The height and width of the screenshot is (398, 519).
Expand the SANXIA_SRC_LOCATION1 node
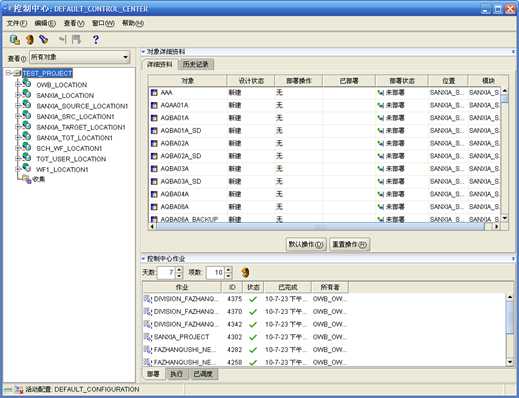click(19, 116)
